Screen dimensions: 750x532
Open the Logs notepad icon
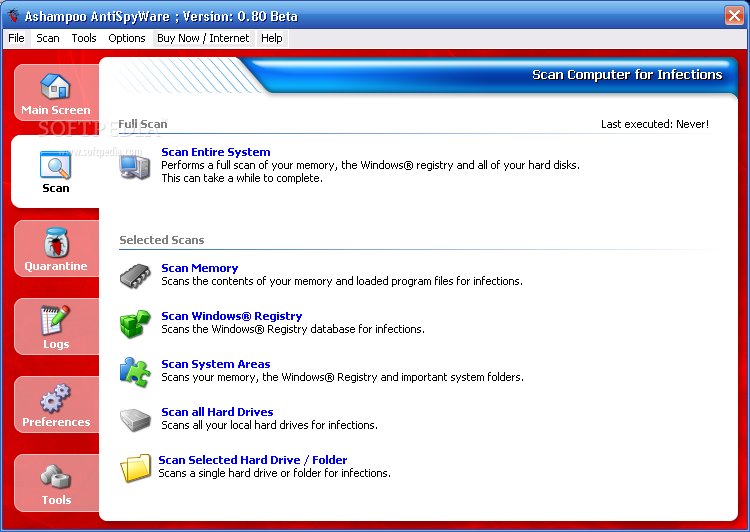pyautogui.click(x=55, y=320)
